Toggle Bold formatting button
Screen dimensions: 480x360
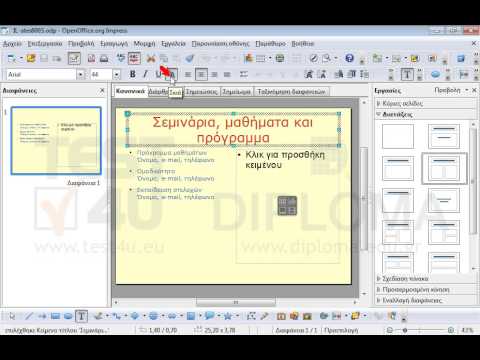pyautogui.click(x=133, y=74)
